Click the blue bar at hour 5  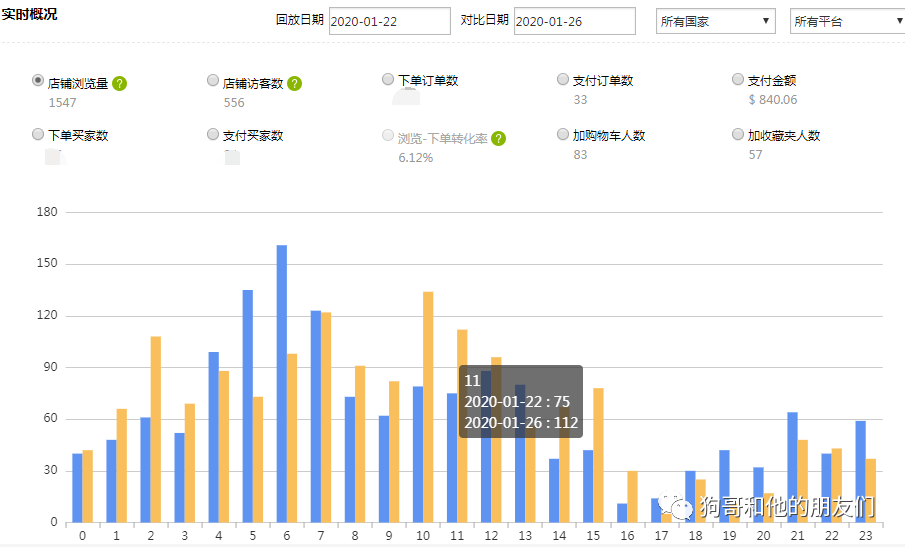coord(248,406)
